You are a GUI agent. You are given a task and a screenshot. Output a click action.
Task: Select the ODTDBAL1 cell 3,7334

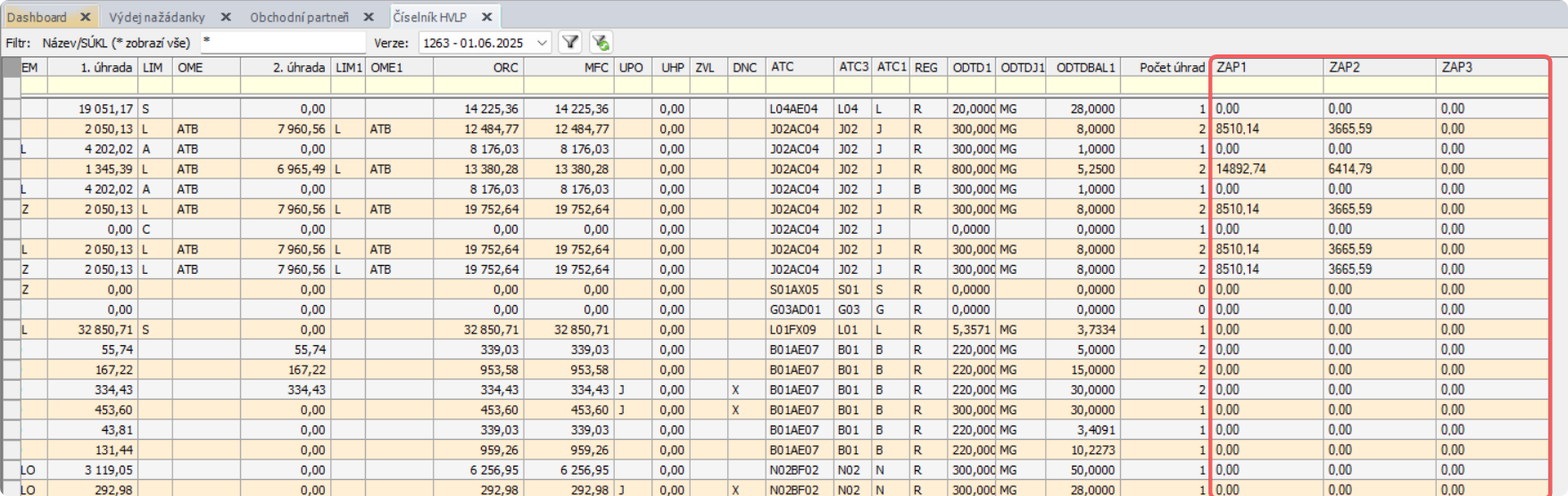pyautogui.click(x=1084, y=329)
